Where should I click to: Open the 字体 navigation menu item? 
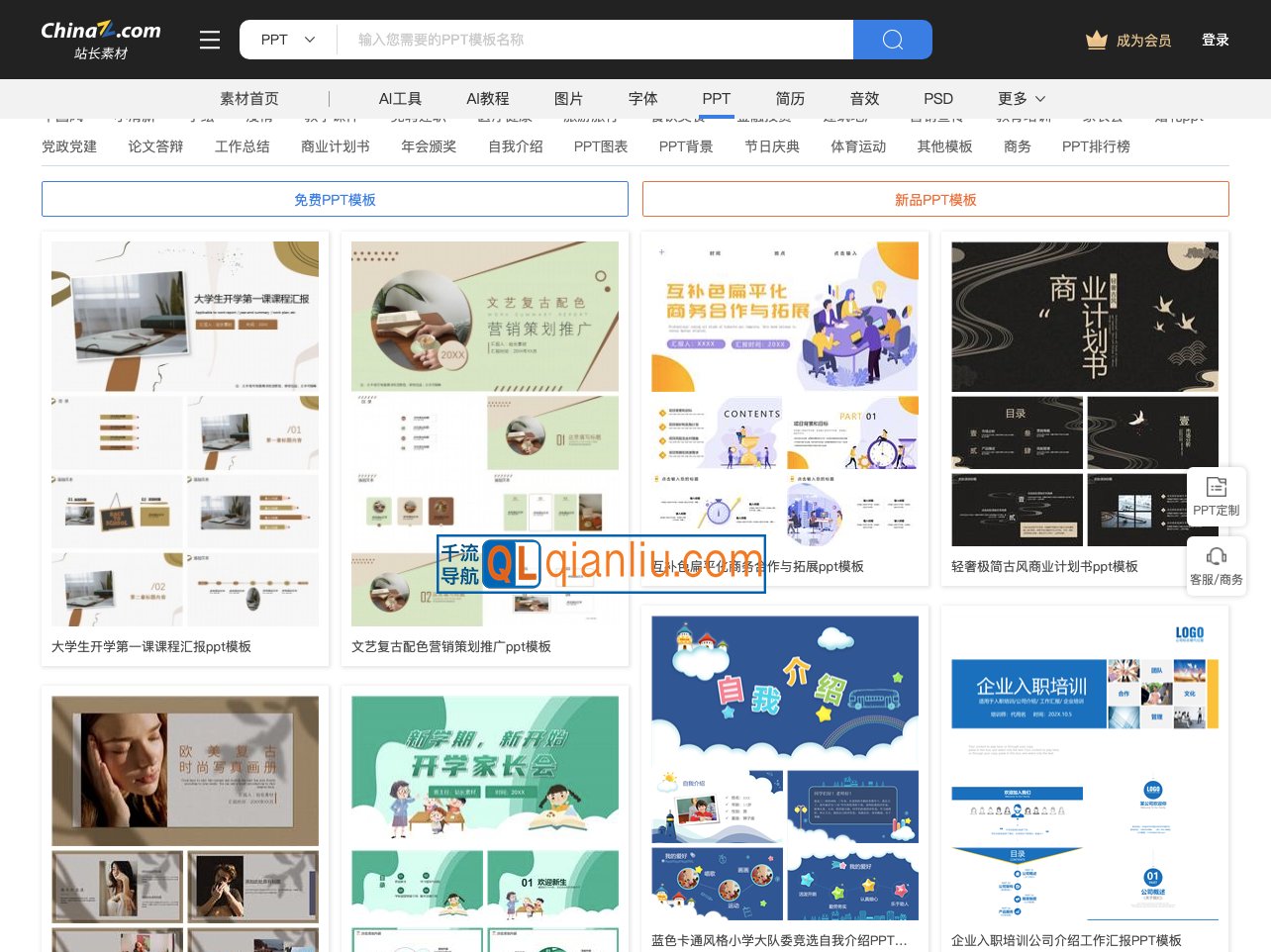(642, 99)
